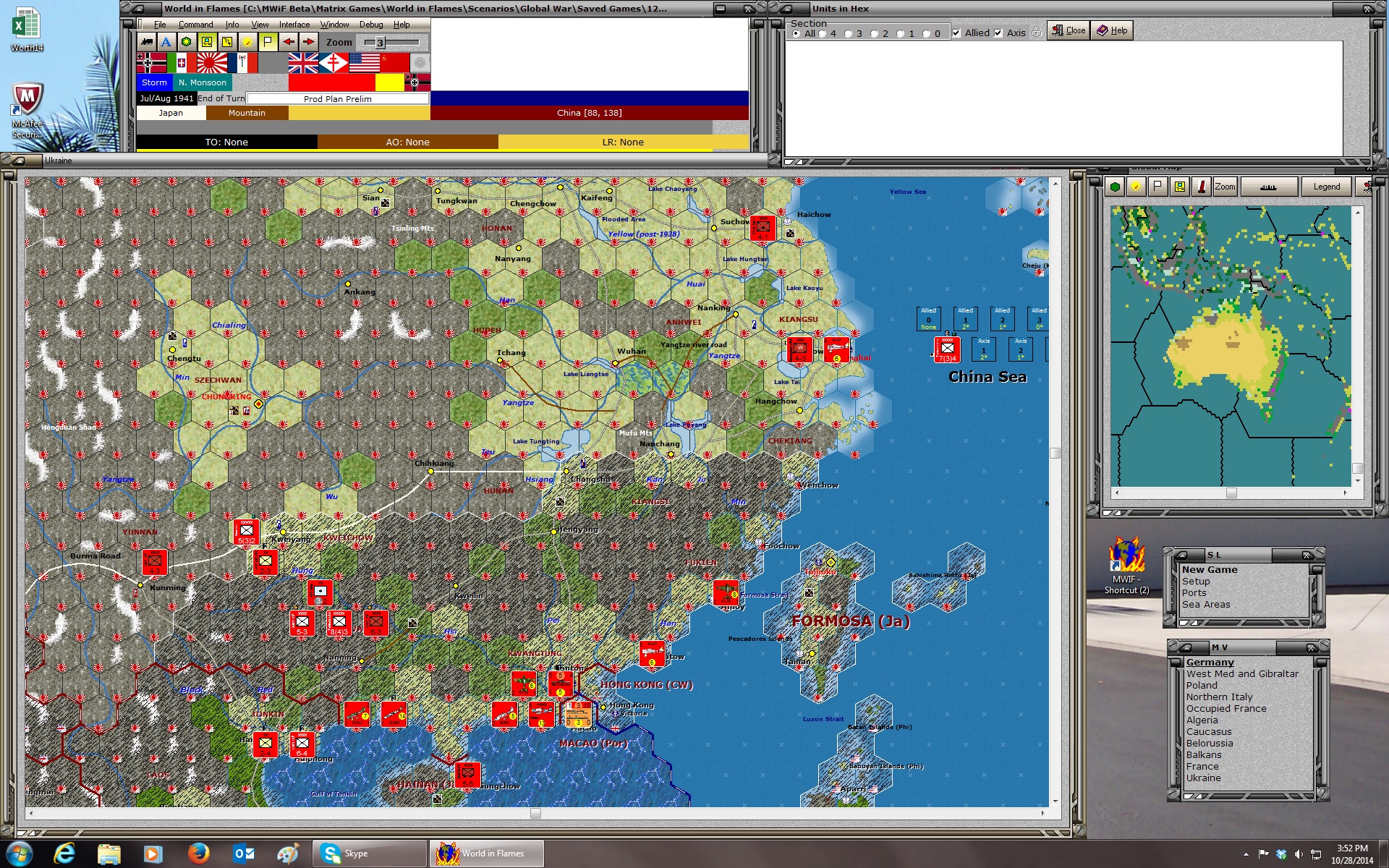Screen dimensions: 1389x868
Task: Roll up the MV panel arrow
Action: click(1186, 647)
